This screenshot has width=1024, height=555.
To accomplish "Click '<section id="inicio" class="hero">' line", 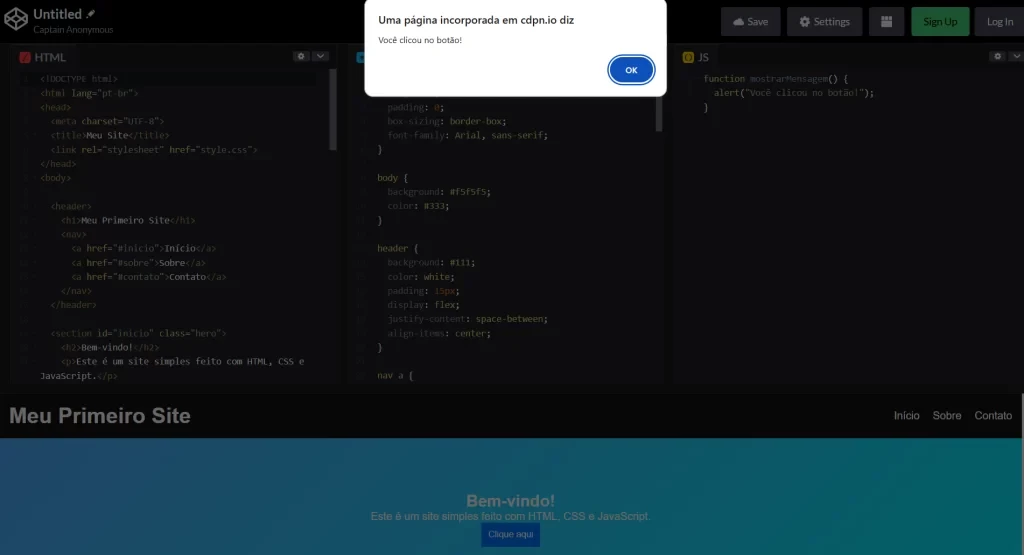I will pos(138,333).
